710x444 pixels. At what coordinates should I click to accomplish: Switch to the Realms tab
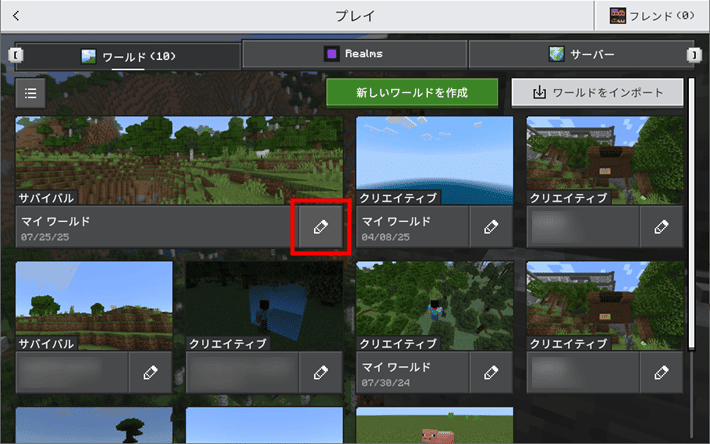[x=355, y=54]
